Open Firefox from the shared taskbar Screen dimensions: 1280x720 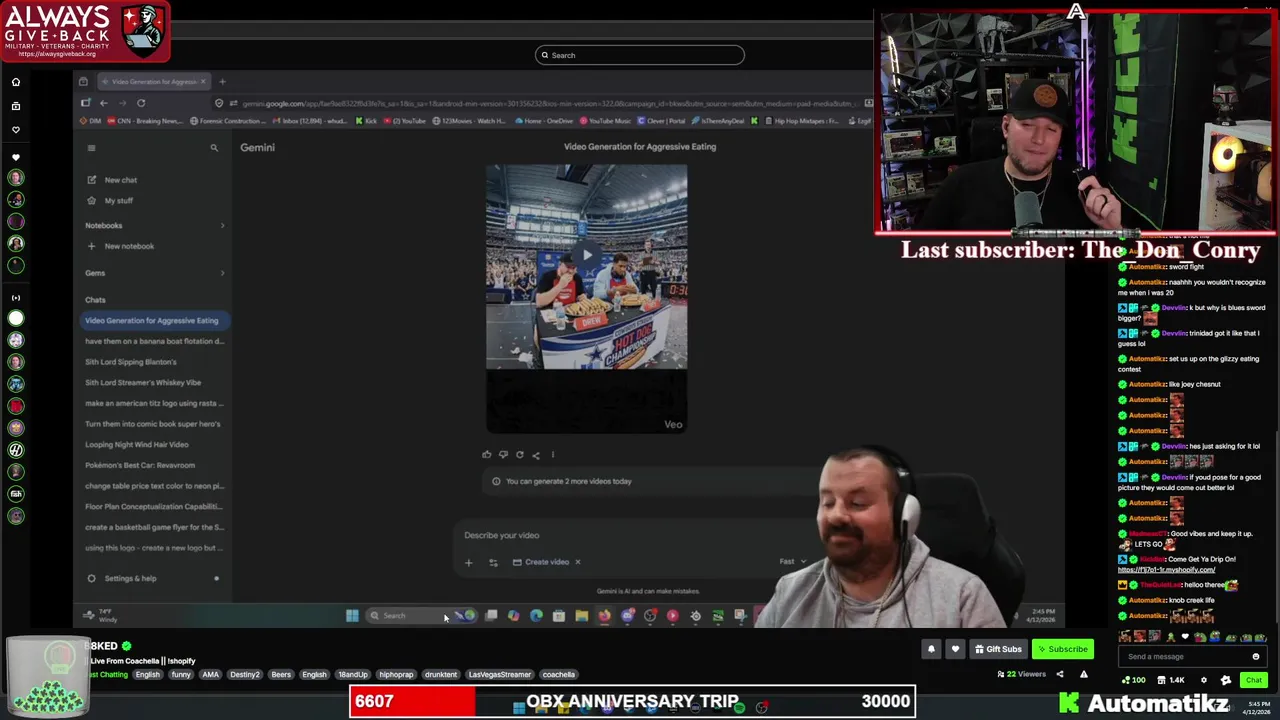605,616
